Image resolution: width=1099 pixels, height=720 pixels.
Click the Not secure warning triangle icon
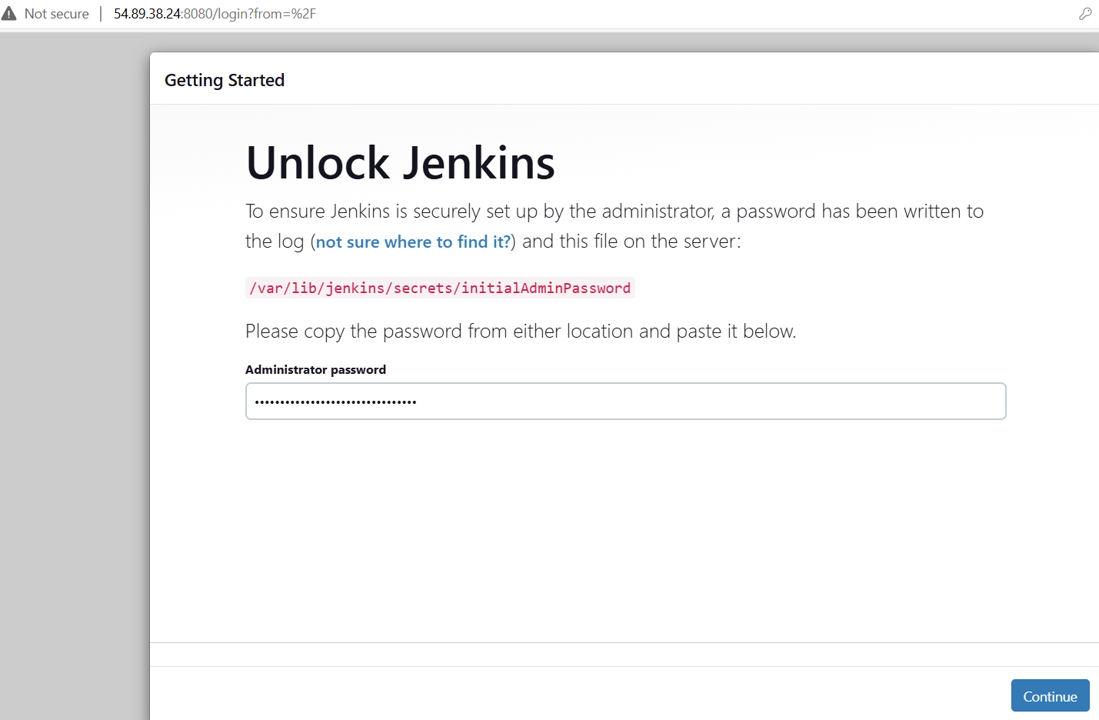point(8,13)
